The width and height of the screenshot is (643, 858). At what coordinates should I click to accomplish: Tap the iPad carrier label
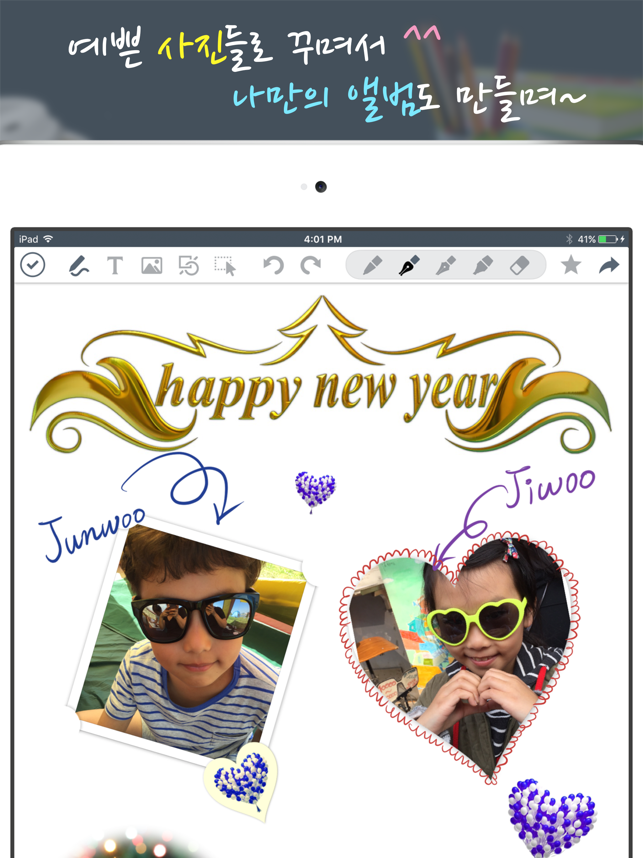point(28,239)
